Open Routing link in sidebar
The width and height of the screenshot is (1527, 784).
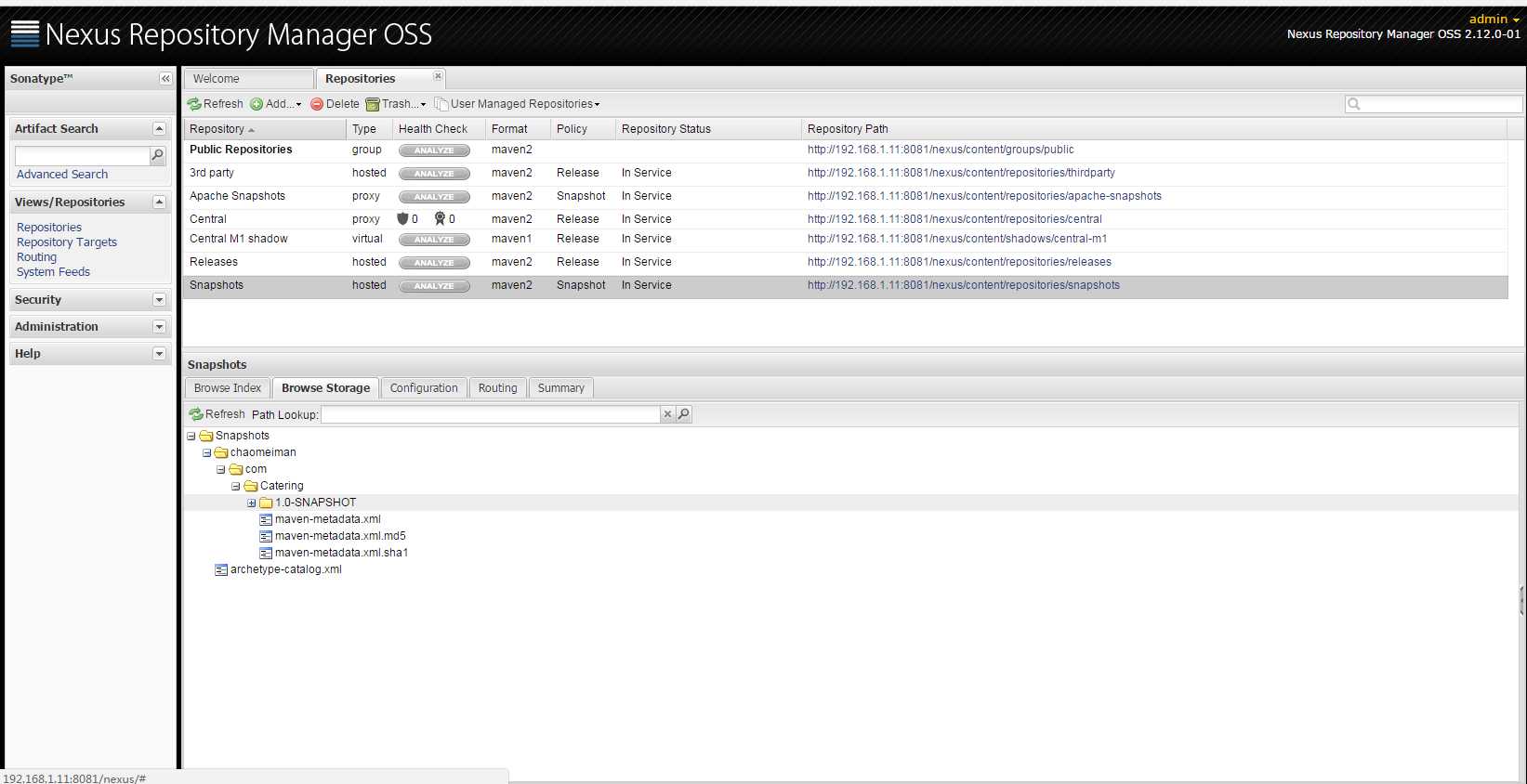36,257
